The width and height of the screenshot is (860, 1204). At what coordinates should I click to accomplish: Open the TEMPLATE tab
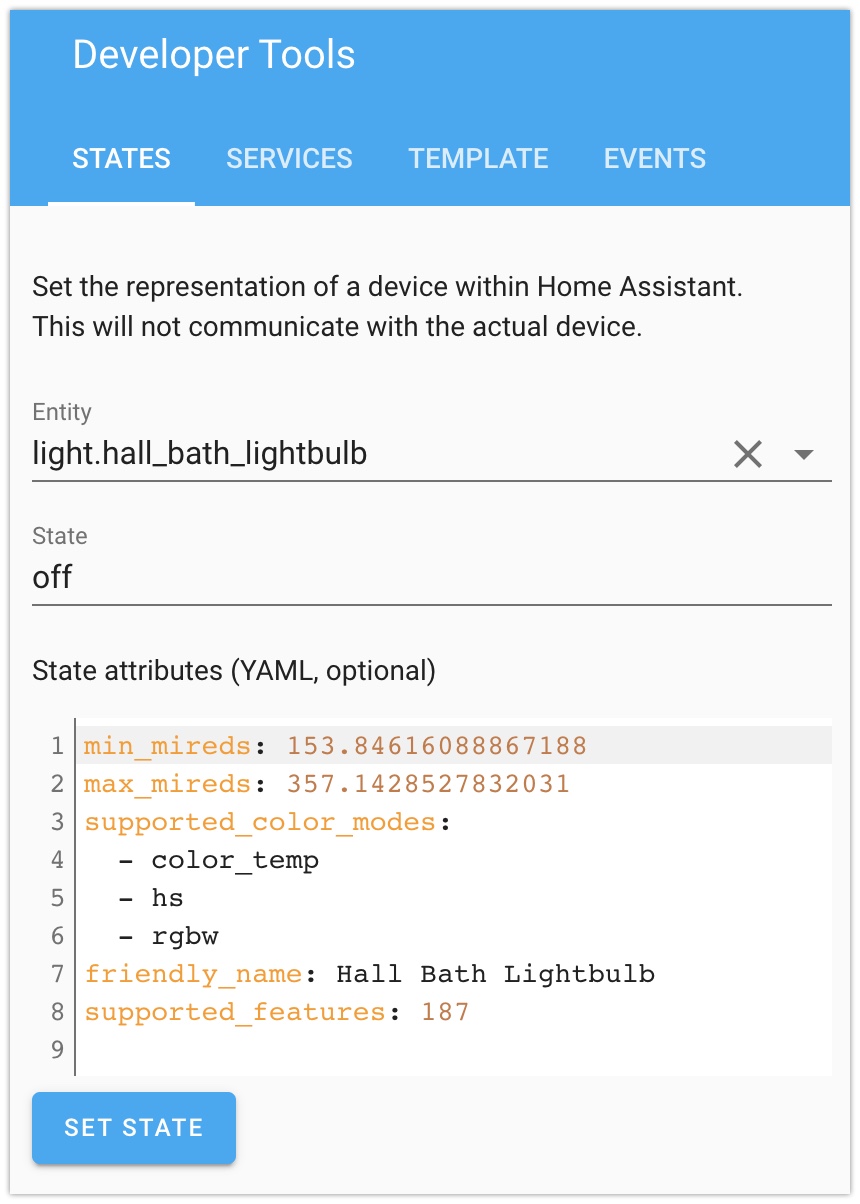click(x=478, y=158)
